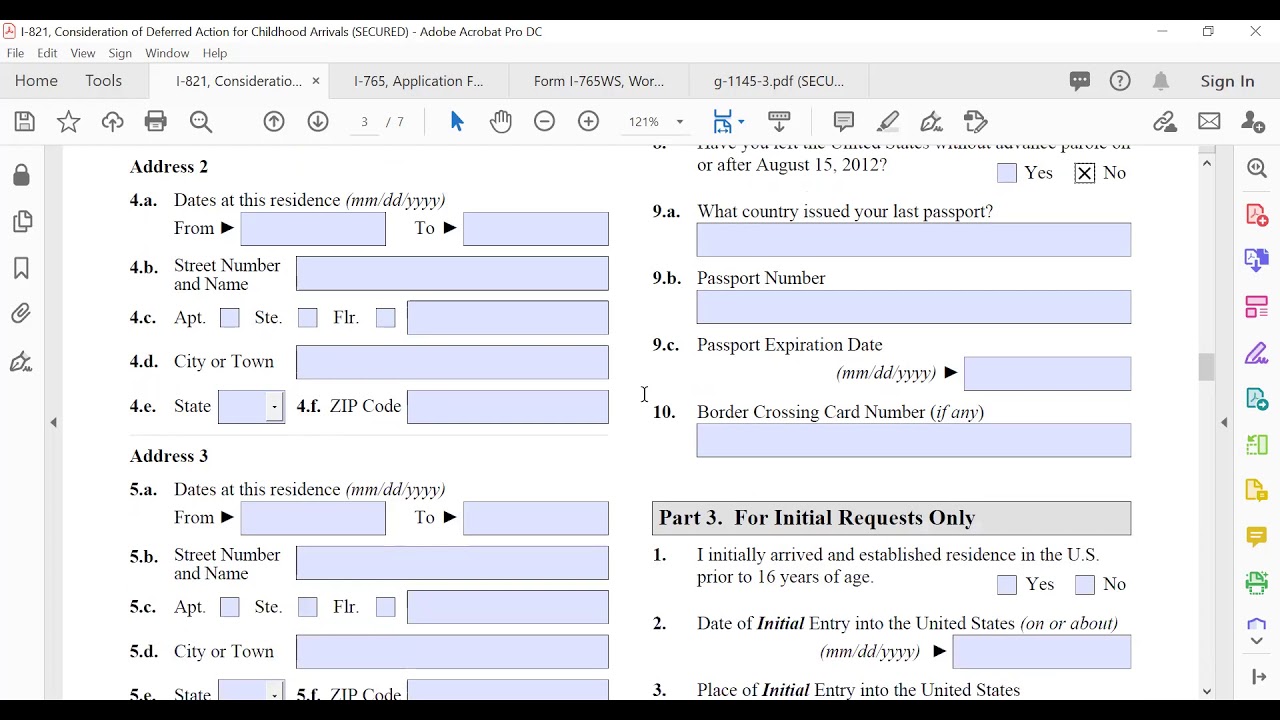1280x720 pixels.
Task: Check the Apt. box in row 4.c.
Action: [x=230, y=318]
